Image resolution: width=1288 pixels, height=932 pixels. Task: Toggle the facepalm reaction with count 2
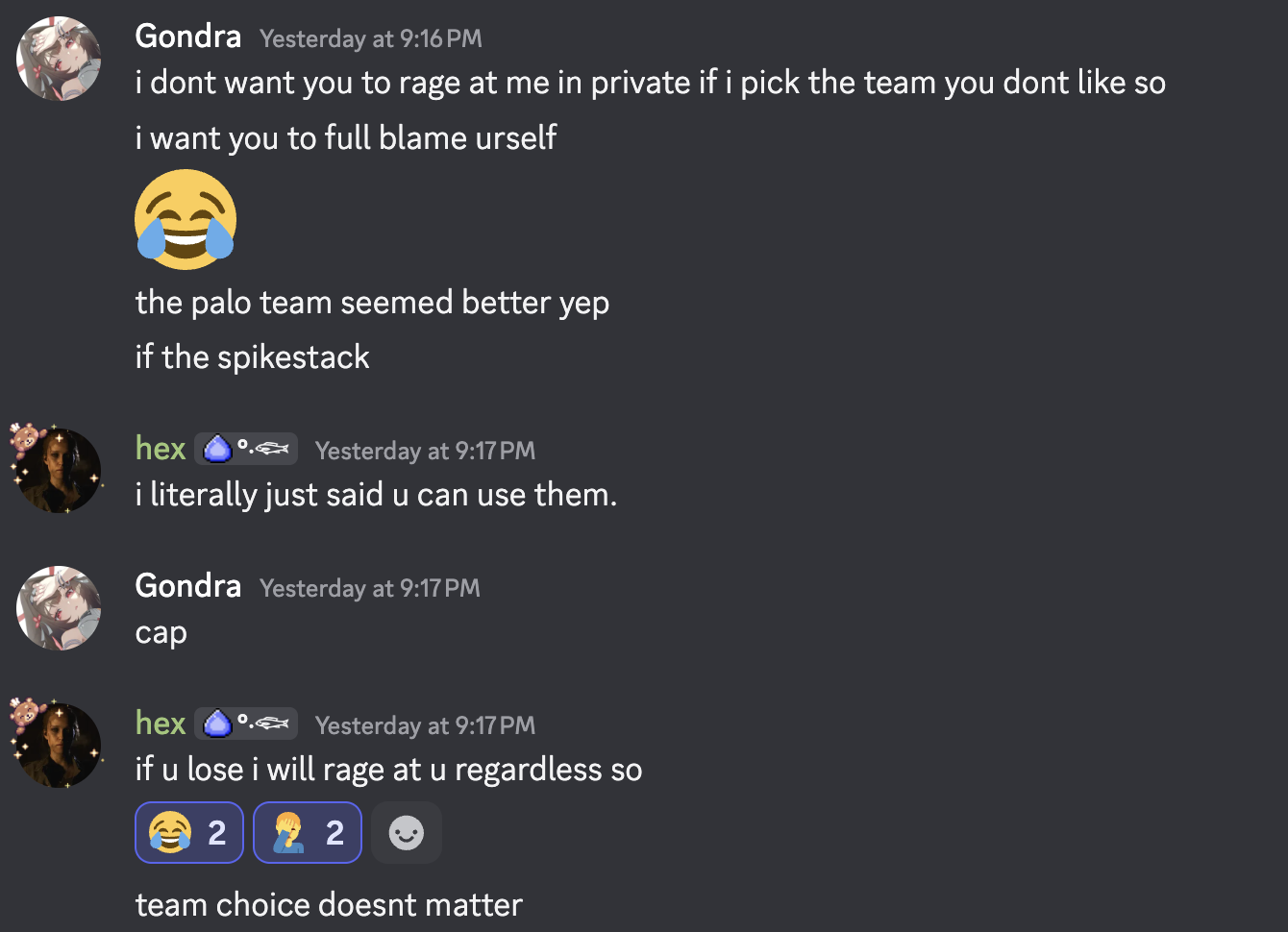[x=308, y=833]
